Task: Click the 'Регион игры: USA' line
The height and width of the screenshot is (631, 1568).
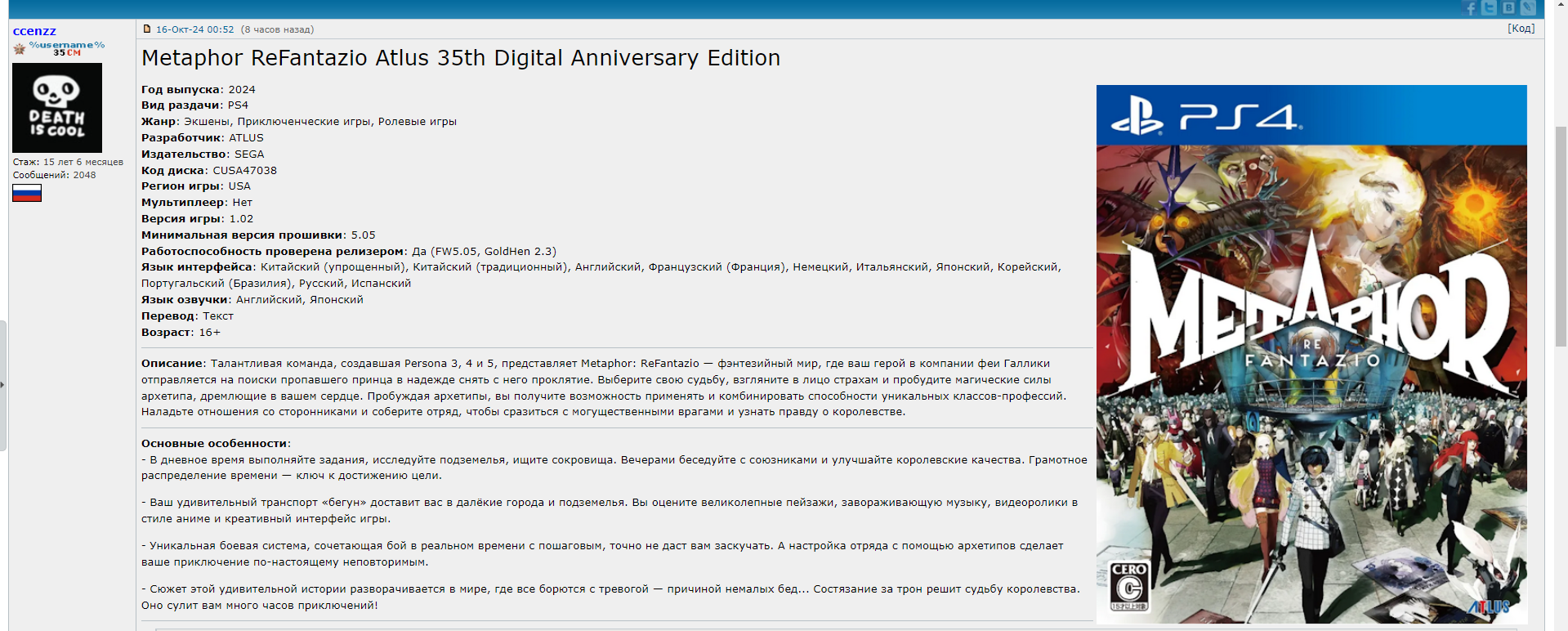Action: tap(196, 186)
